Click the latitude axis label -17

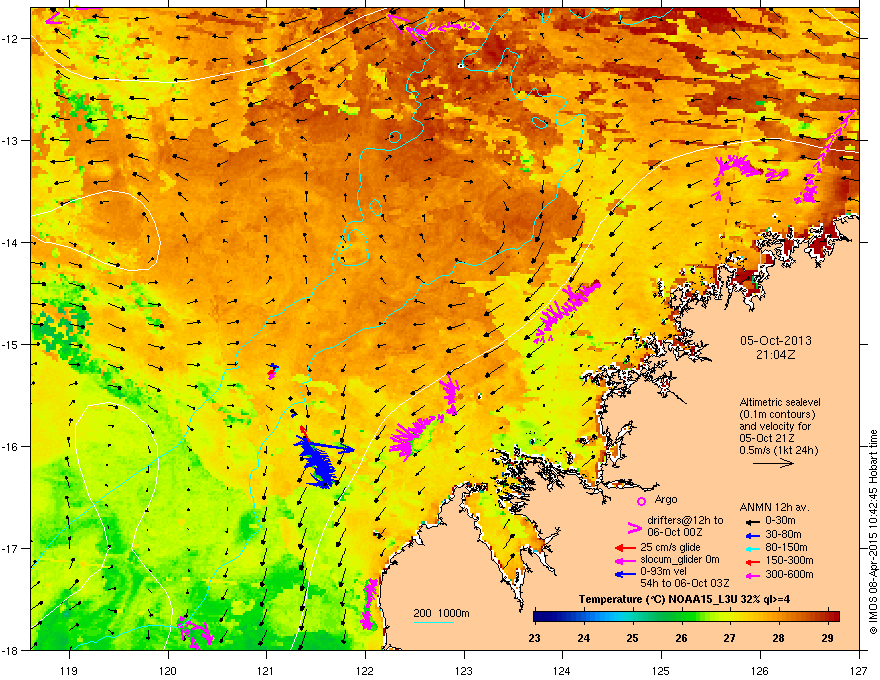12,548
